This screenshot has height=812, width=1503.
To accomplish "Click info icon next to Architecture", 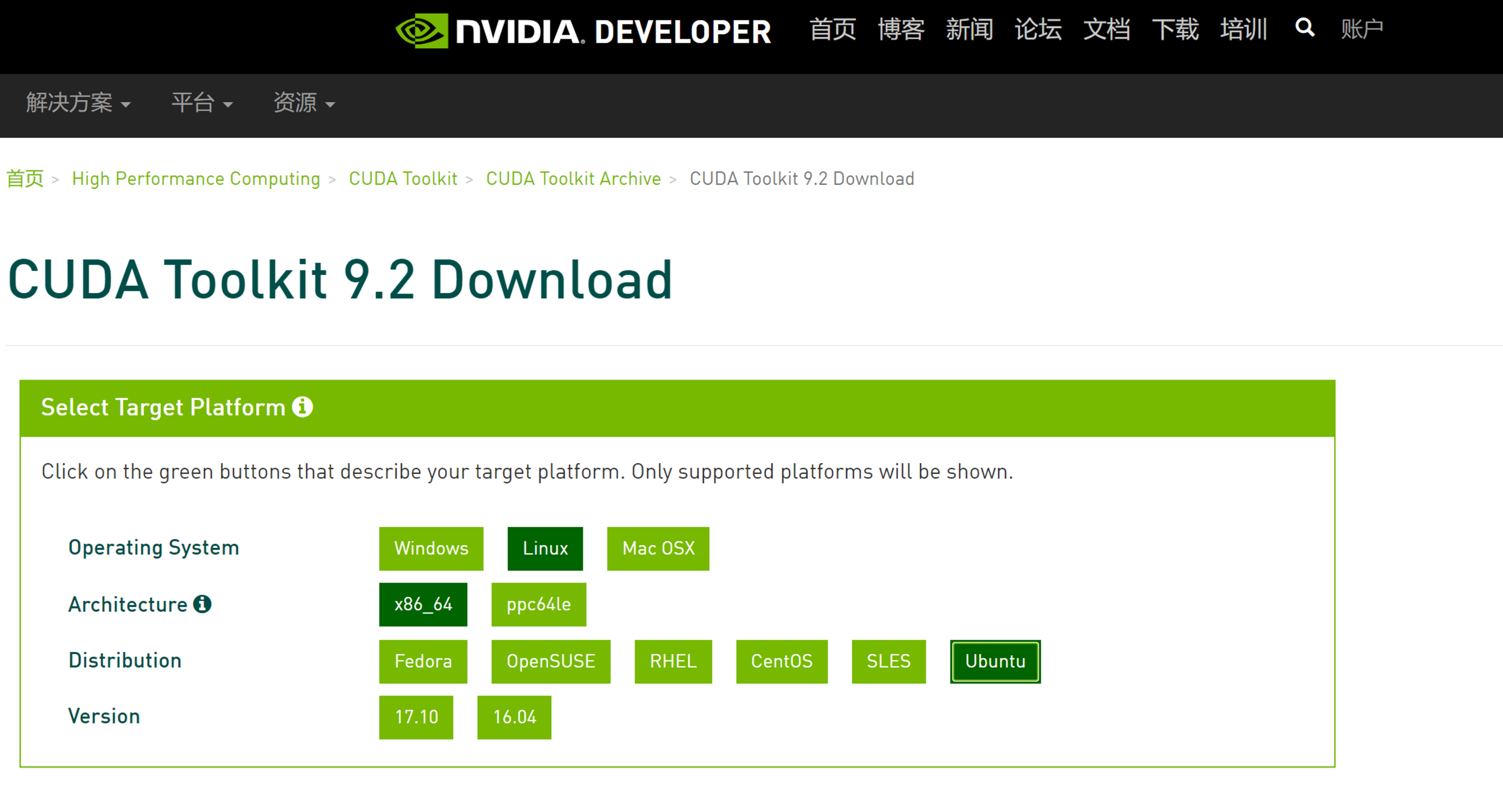I will [x=202, y=604].
